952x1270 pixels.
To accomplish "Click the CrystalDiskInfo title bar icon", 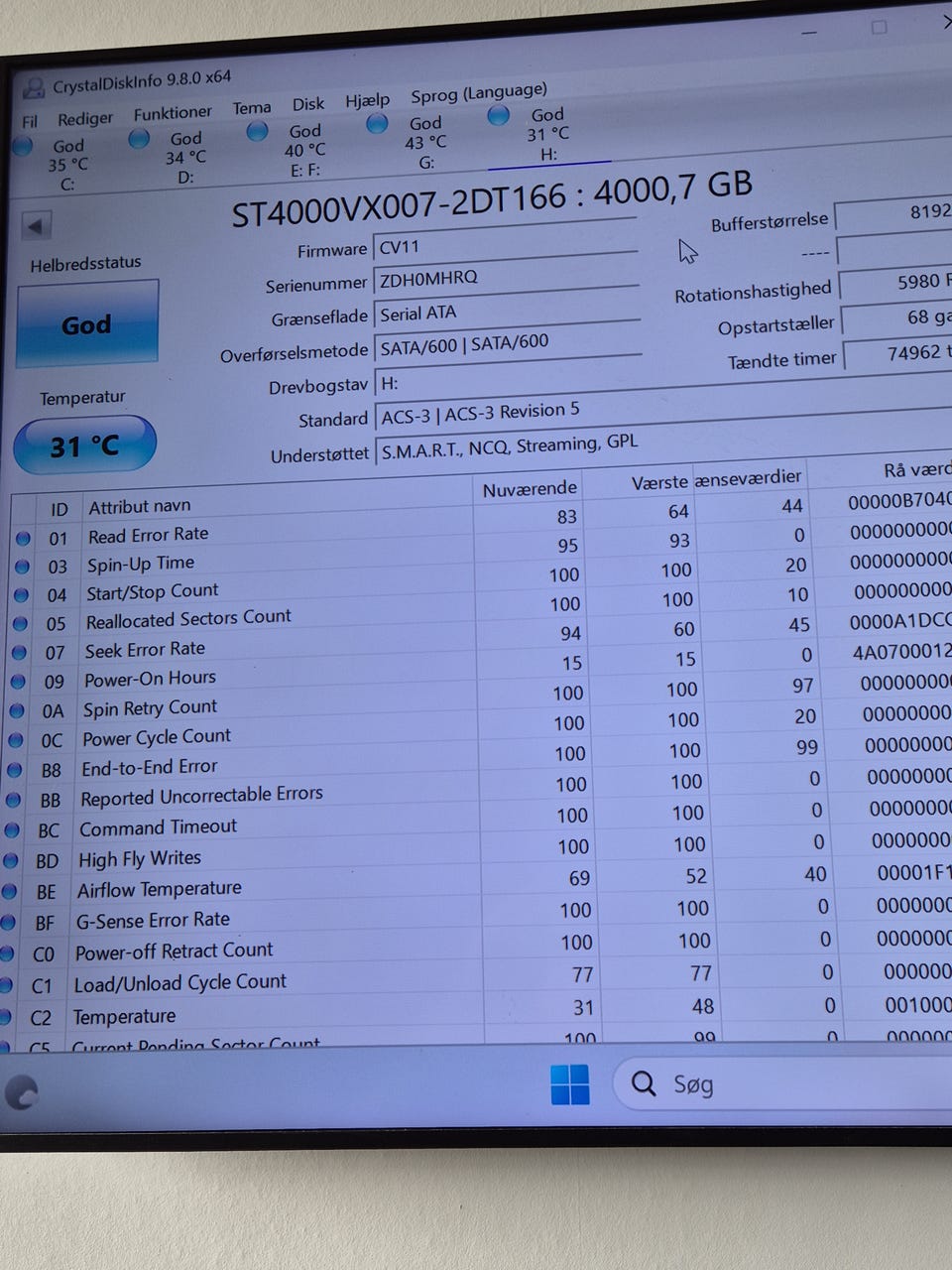I will point(36,88).
